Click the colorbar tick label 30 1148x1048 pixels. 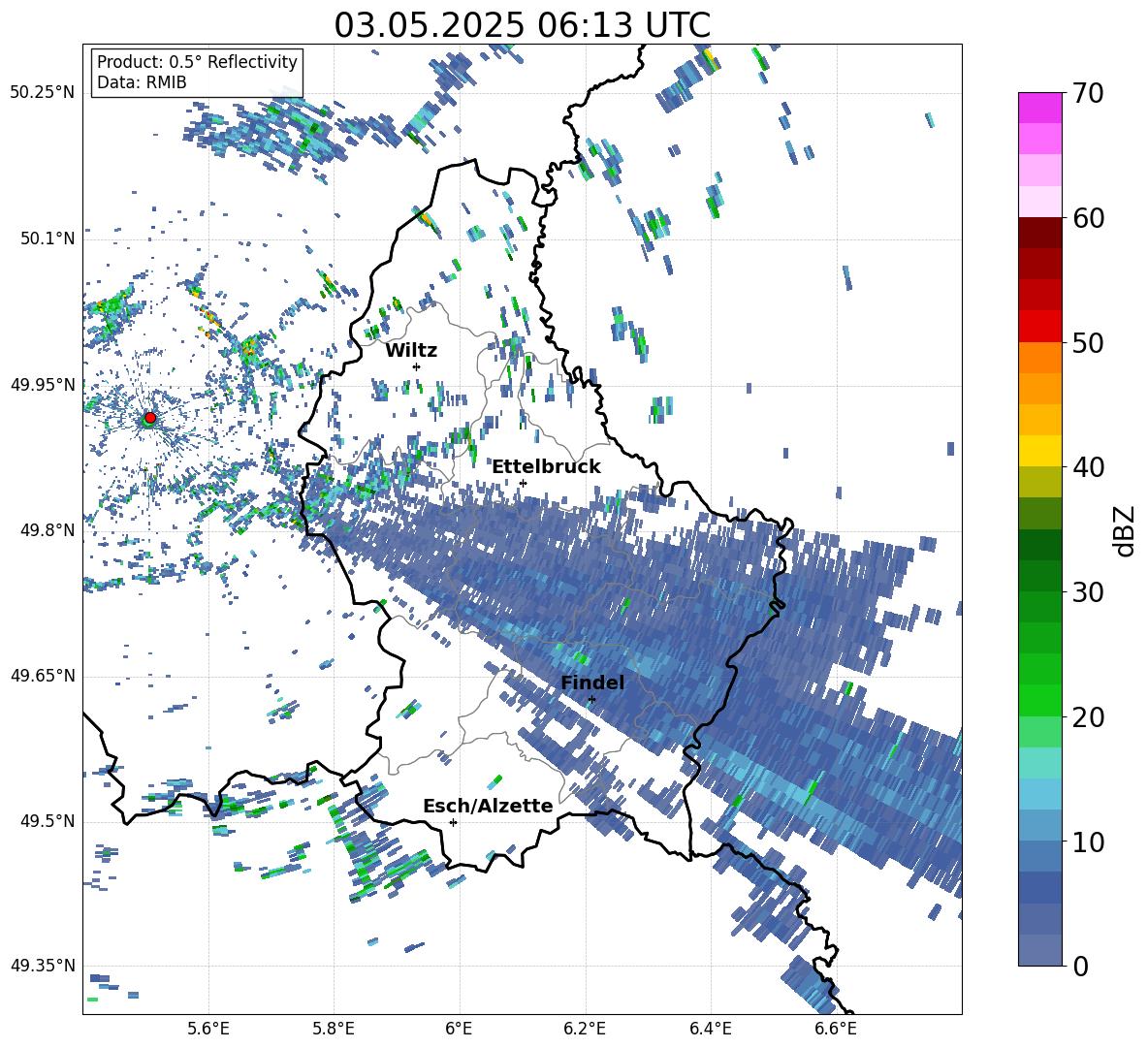click(1088, 591)
